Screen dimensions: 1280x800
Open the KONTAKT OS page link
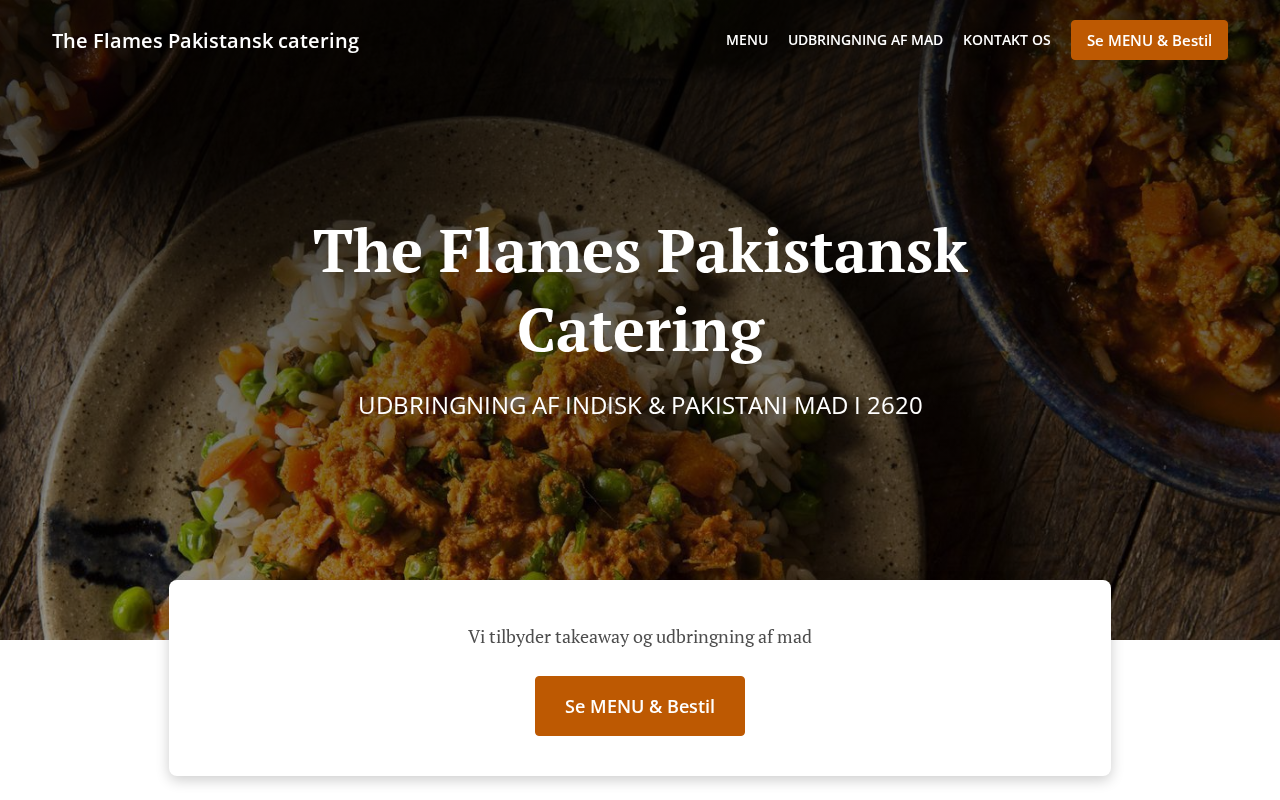tap(1007, 40)
